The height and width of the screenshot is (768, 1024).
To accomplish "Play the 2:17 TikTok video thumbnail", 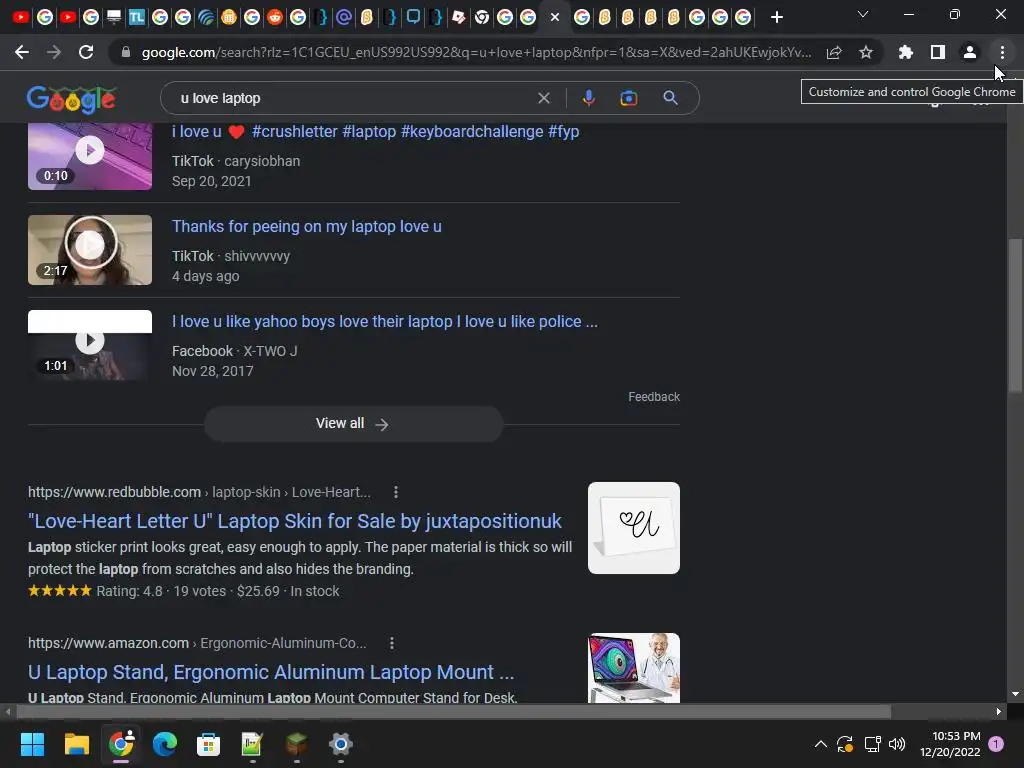I will click(90, 250).
